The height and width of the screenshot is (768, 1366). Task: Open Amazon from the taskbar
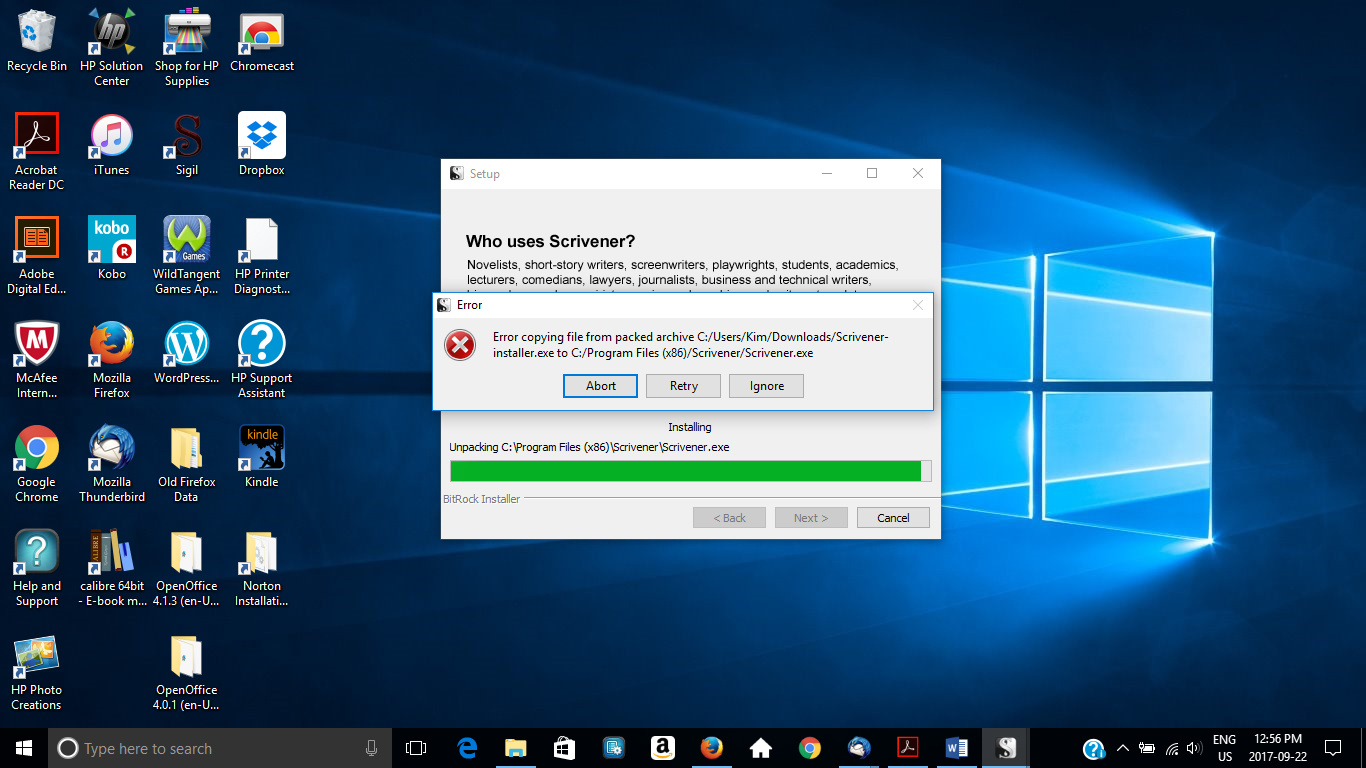coord(663,748)
